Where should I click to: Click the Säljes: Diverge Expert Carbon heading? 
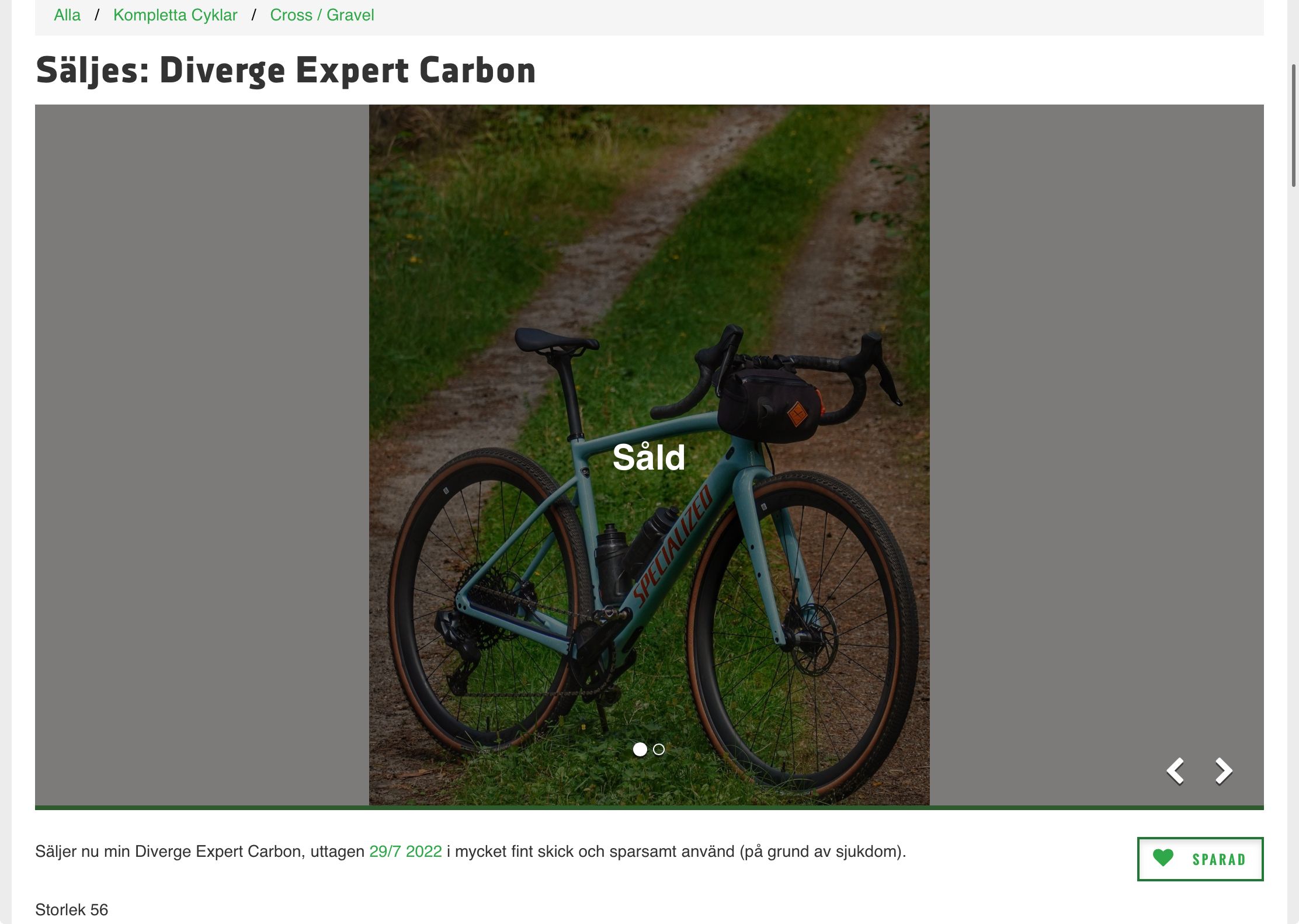point(286,71)
